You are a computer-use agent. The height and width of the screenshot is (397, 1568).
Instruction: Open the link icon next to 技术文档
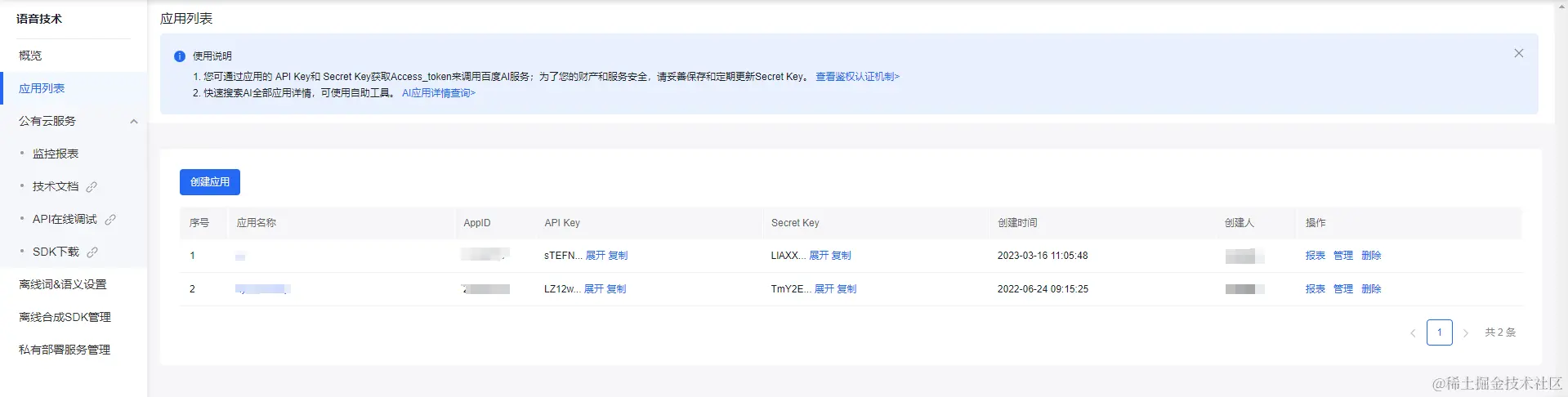(x=92, y=187)
